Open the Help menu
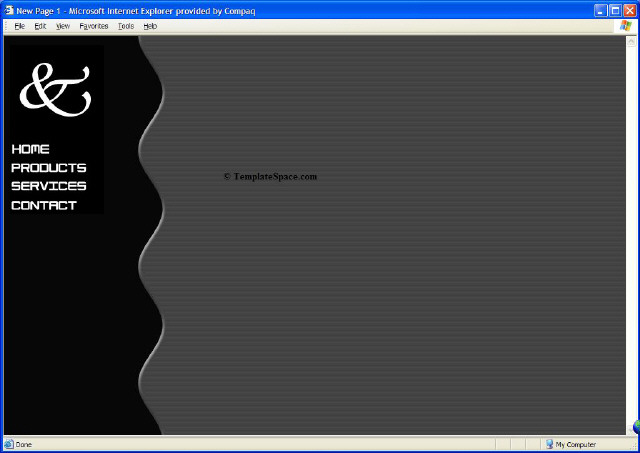 point(150,26)
